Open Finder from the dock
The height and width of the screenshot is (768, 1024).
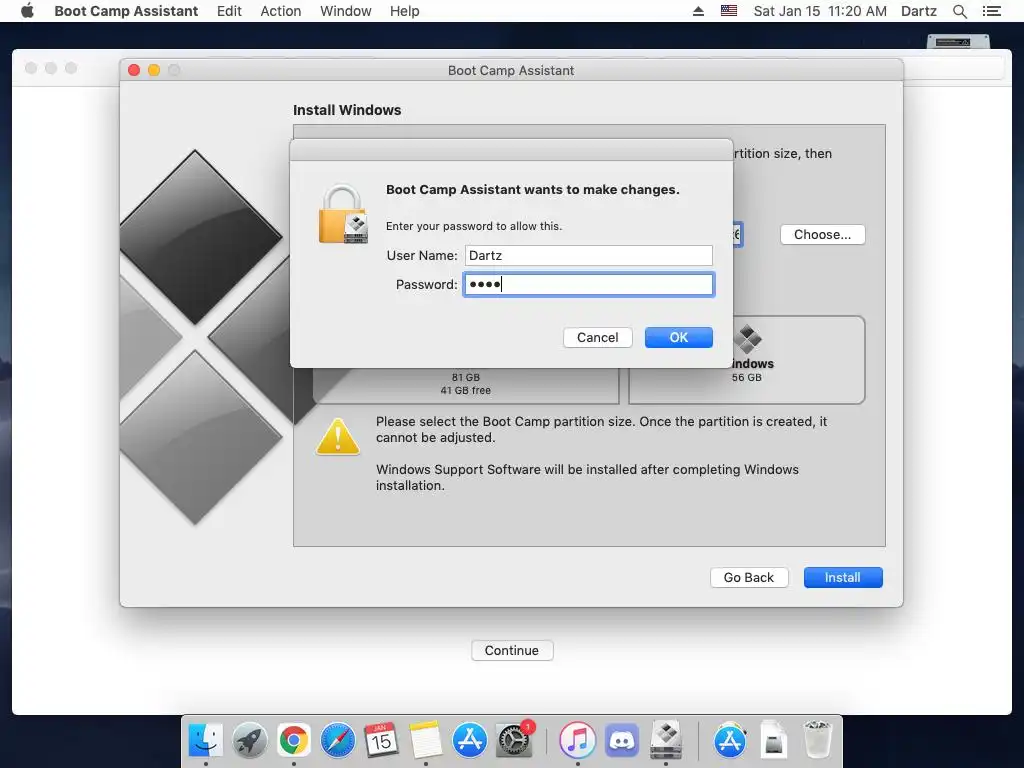pyautogui.click(x=206, y=741)
